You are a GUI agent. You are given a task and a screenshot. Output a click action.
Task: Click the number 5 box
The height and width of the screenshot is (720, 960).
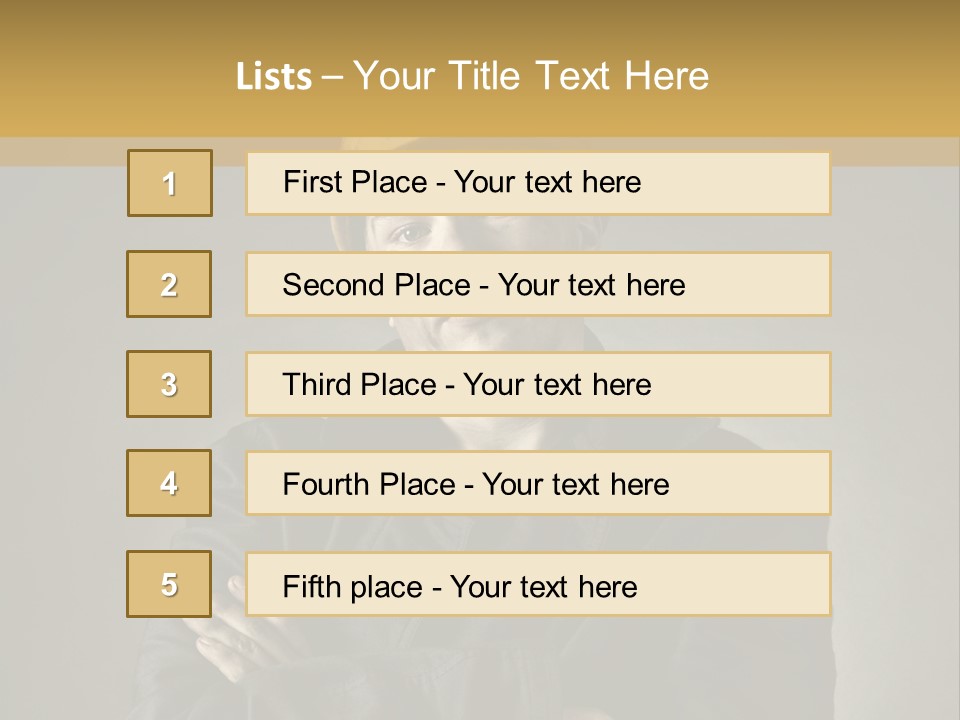tap(169, 584)
